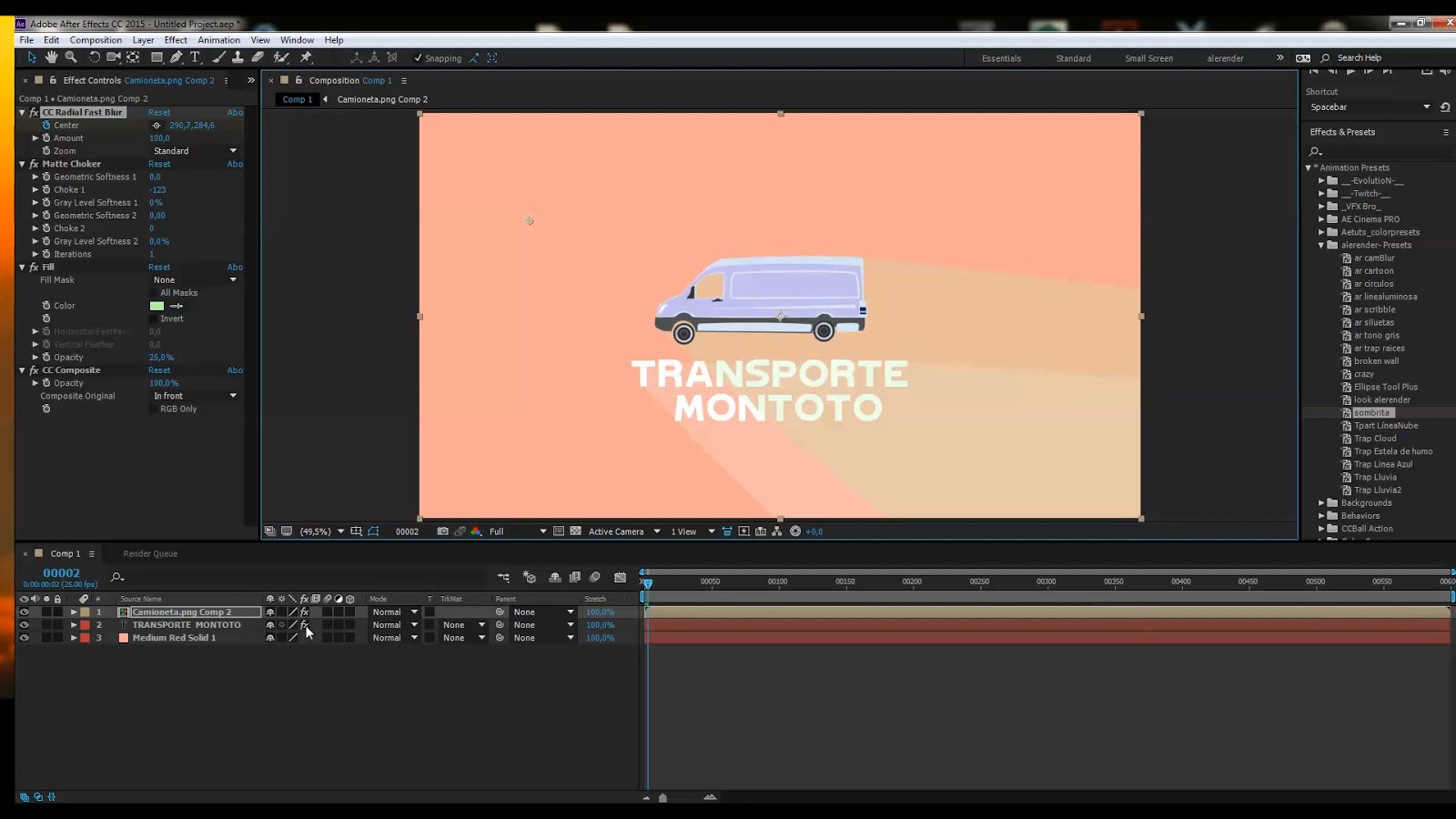Select the Eraser tool
The image size is (1456, 819).
click(258, 57)
